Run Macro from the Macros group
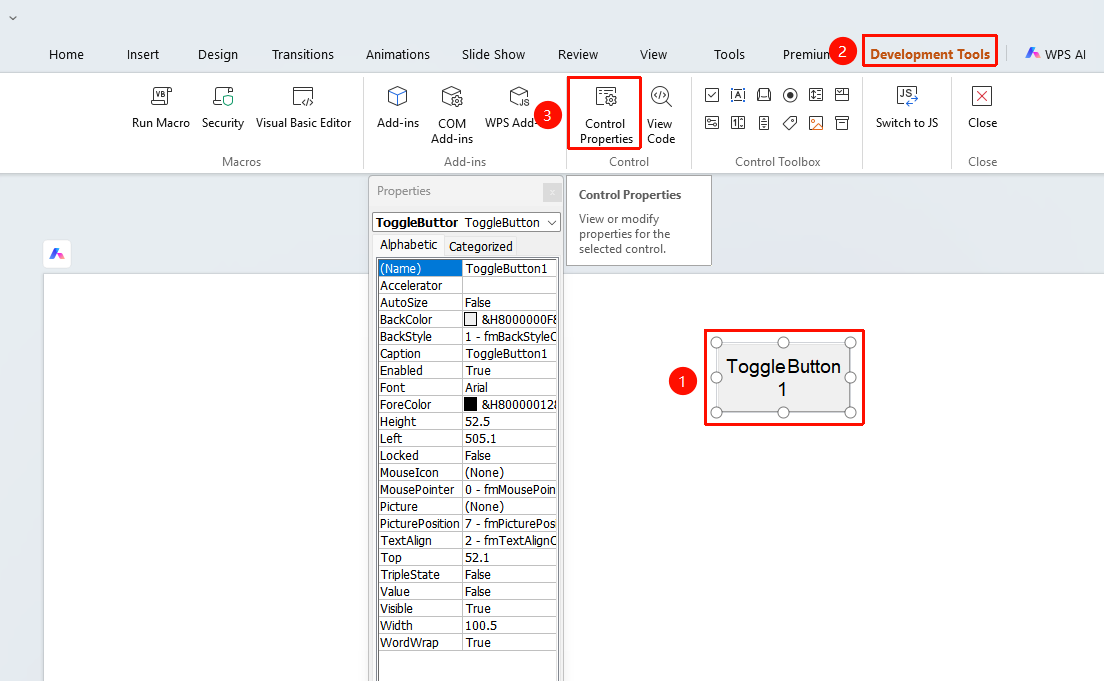 (x=161, y=107)
